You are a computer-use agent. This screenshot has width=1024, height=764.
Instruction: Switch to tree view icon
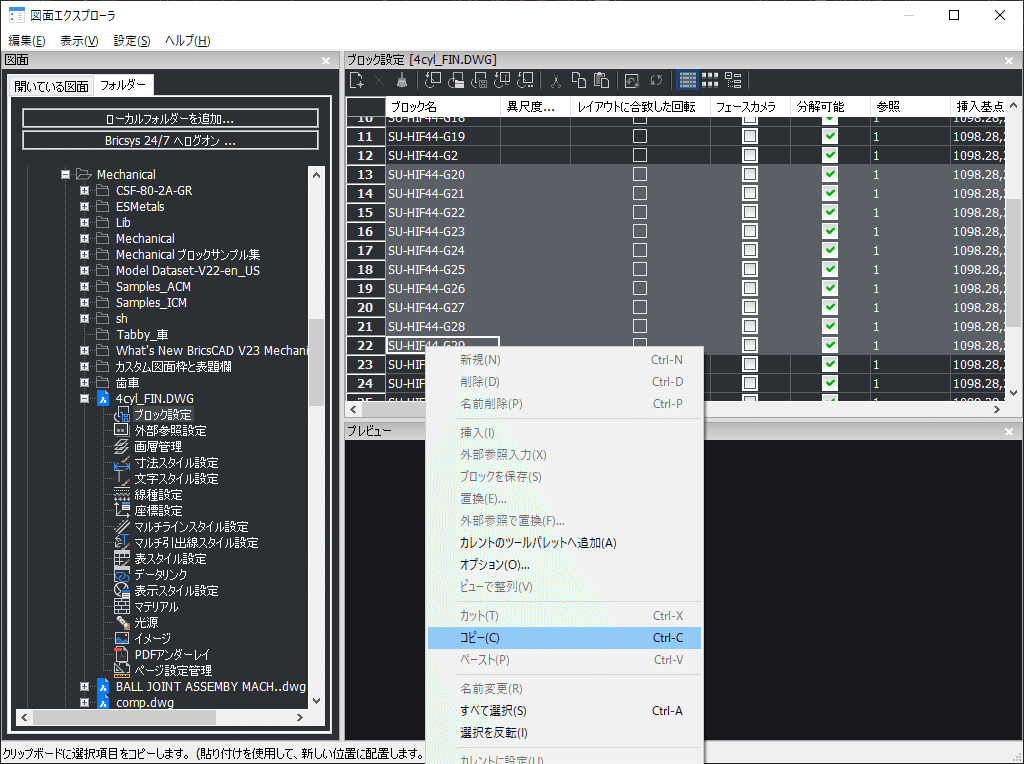(733, 80)
